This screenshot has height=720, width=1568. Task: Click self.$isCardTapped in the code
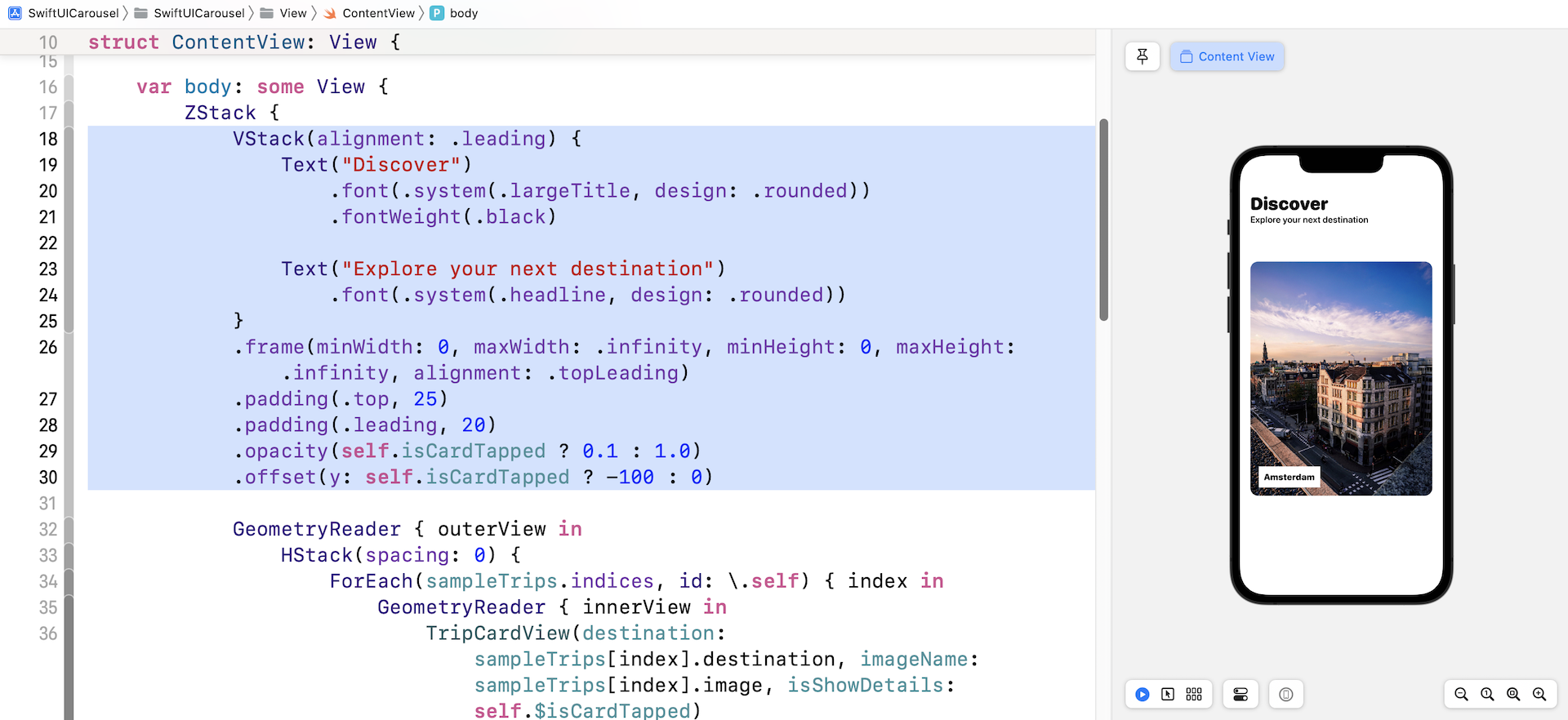[x=586, y=710]
